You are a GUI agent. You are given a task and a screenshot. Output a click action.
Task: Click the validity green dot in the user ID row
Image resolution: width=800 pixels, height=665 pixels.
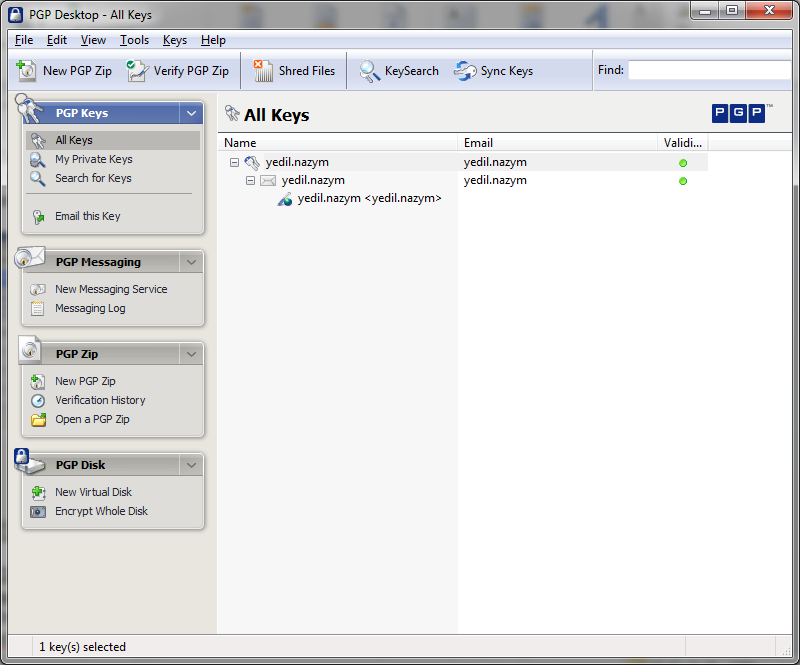(x=683, y=181)
